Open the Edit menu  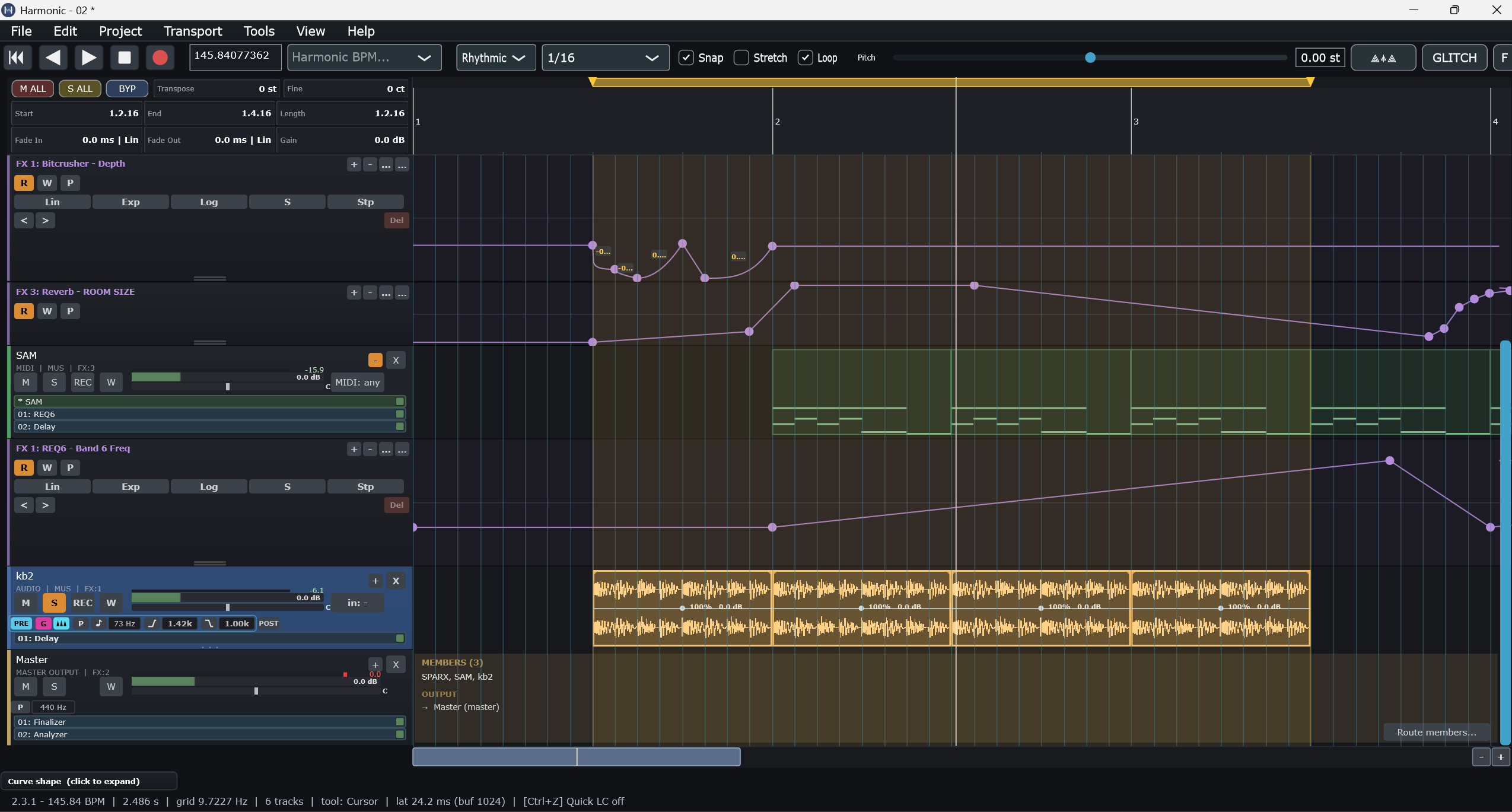65,31
